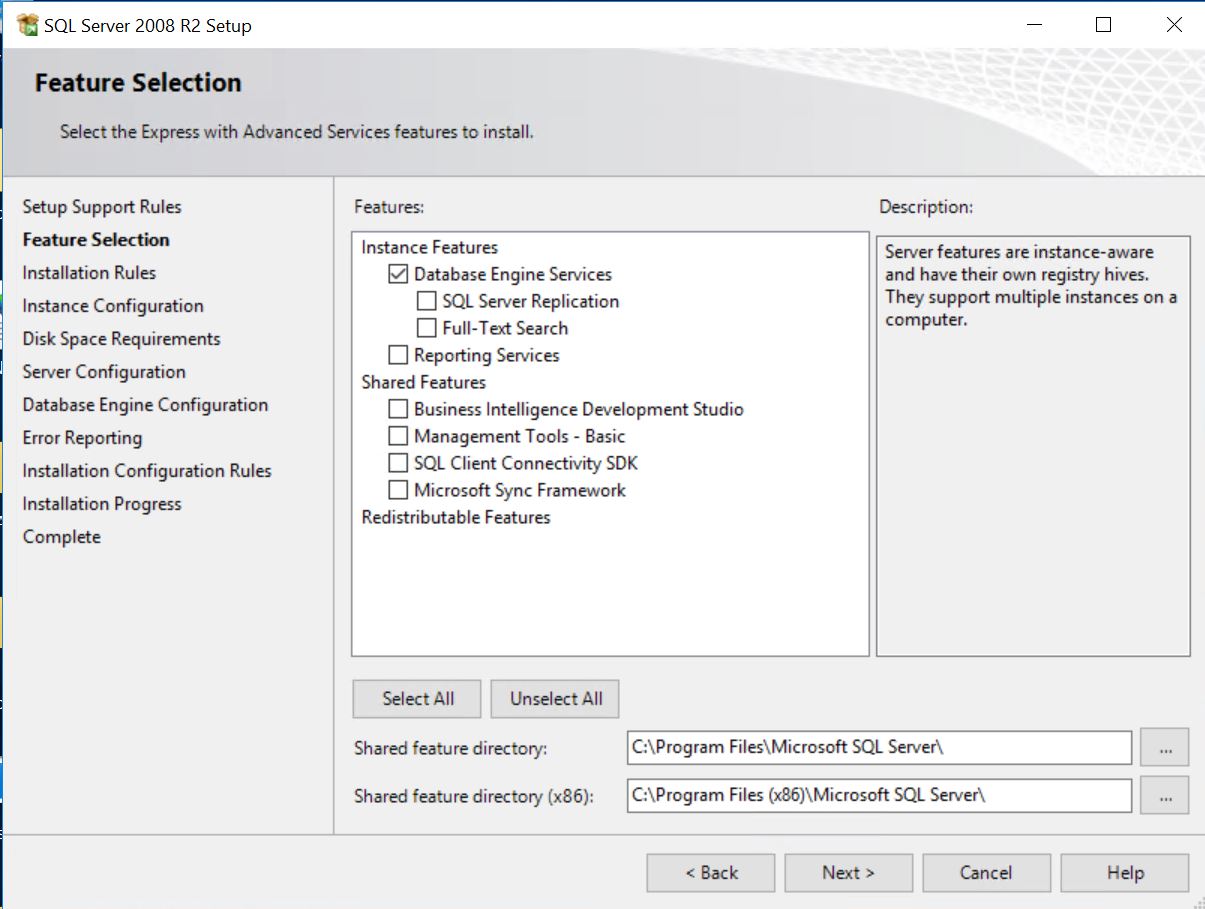
Task: Click the Complete step in sidebar
Action: click(62, 537)
